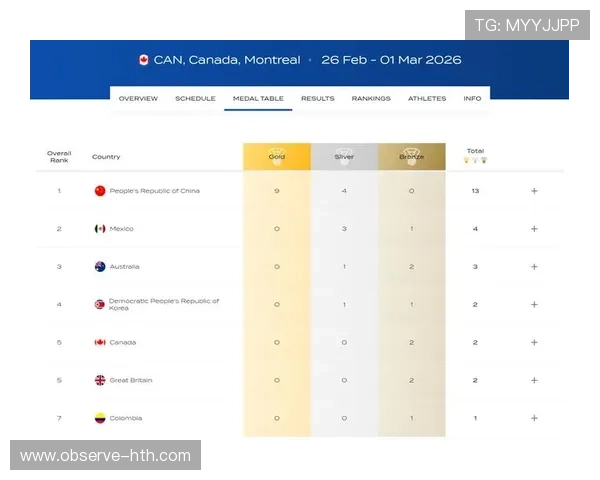Click the Australia flag icon
Image resolution: width=600 pixels, height=480 pixels.
tap(100, 267)
